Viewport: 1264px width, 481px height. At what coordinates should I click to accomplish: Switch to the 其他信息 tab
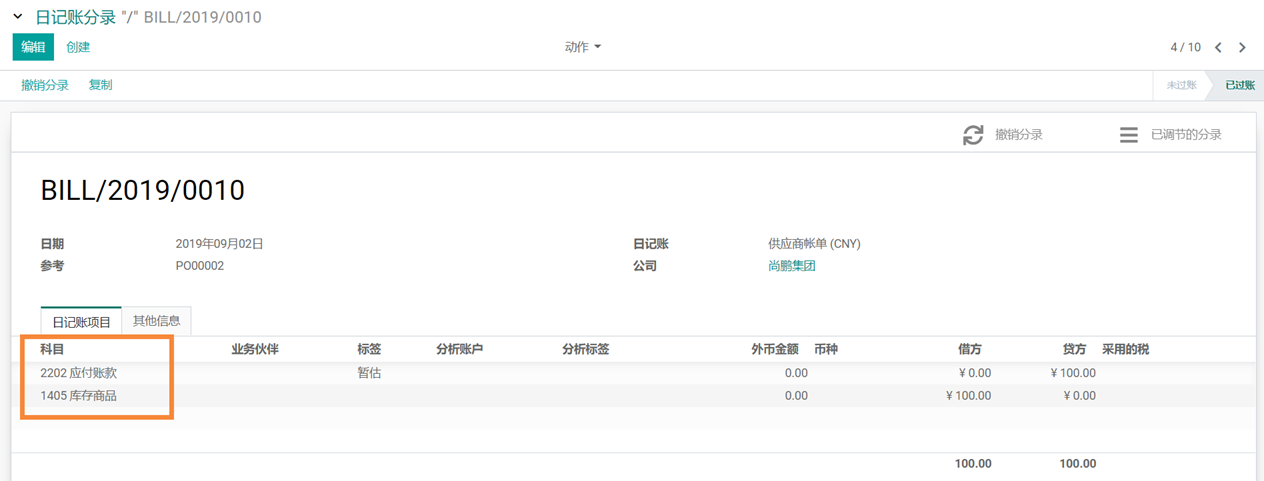pyautogui.click(x=156, y=321)
